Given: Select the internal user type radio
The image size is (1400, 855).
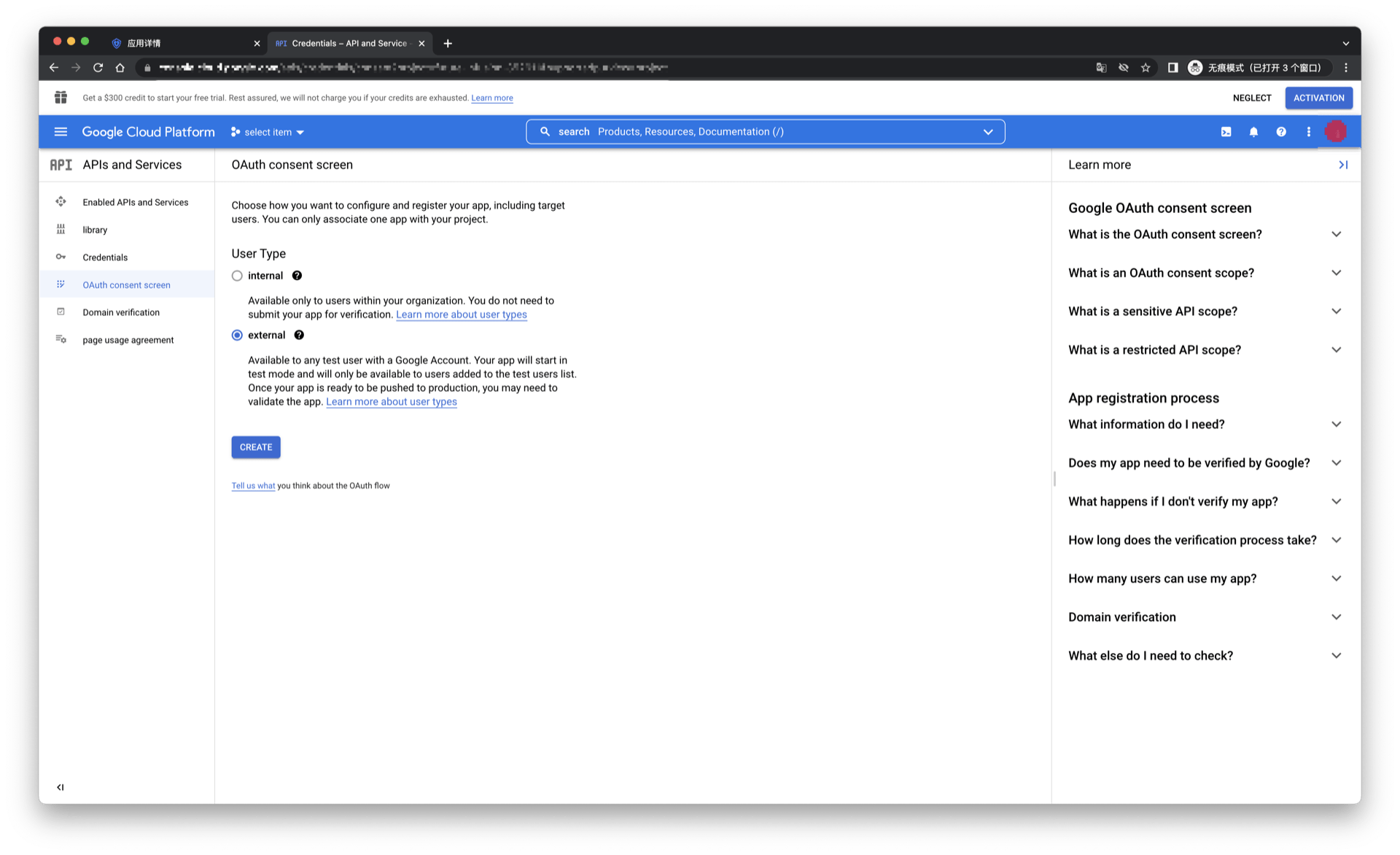Looking at the screenshot, I should click(237, 276).
